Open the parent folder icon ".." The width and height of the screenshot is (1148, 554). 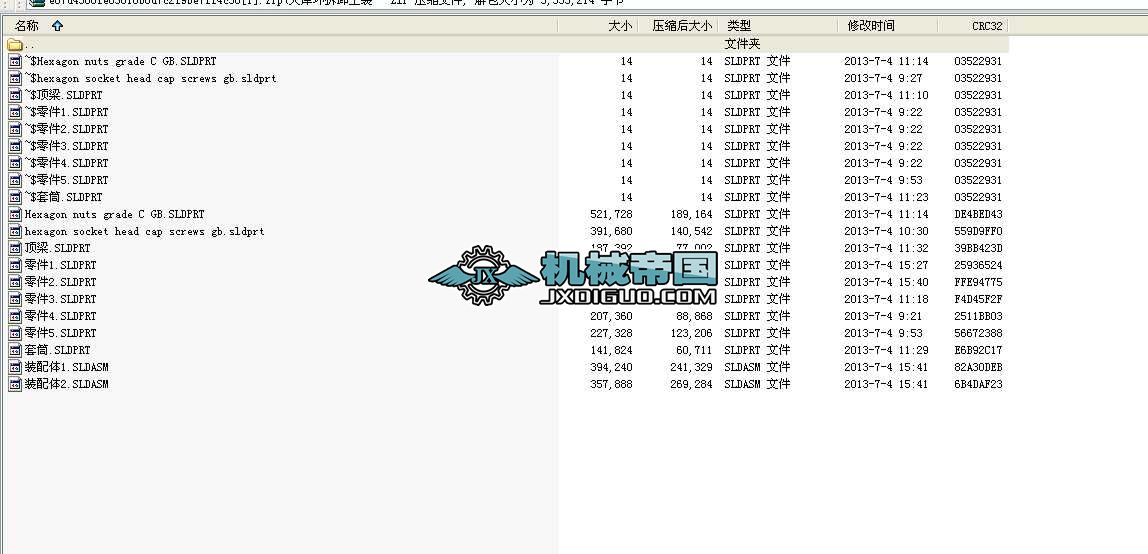15,45
